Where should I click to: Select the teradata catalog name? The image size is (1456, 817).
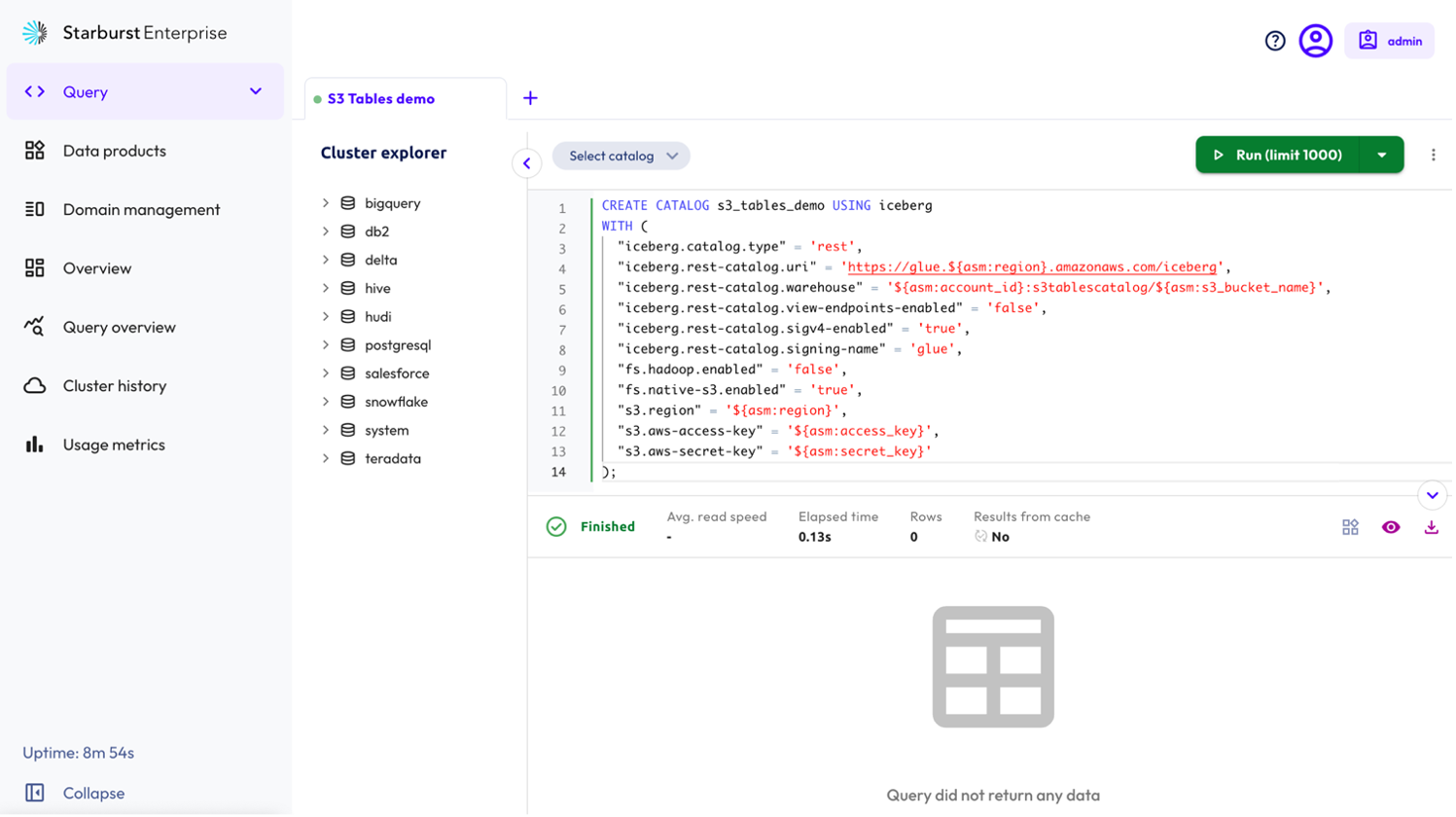coord(393,459)
